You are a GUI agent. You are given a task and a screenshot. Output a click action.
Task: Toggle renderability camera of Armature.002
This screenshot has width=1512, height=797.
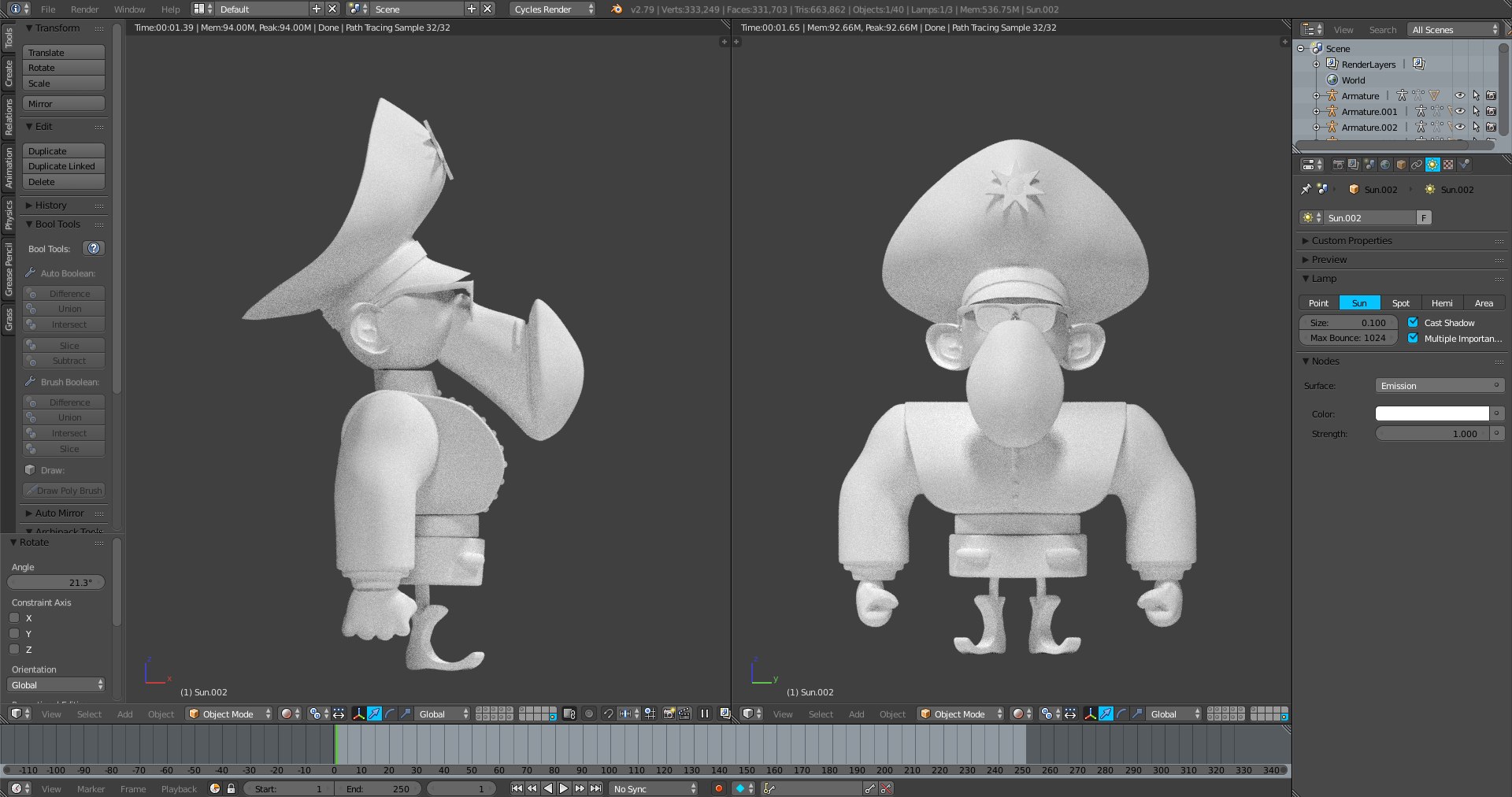(1492, 127)
